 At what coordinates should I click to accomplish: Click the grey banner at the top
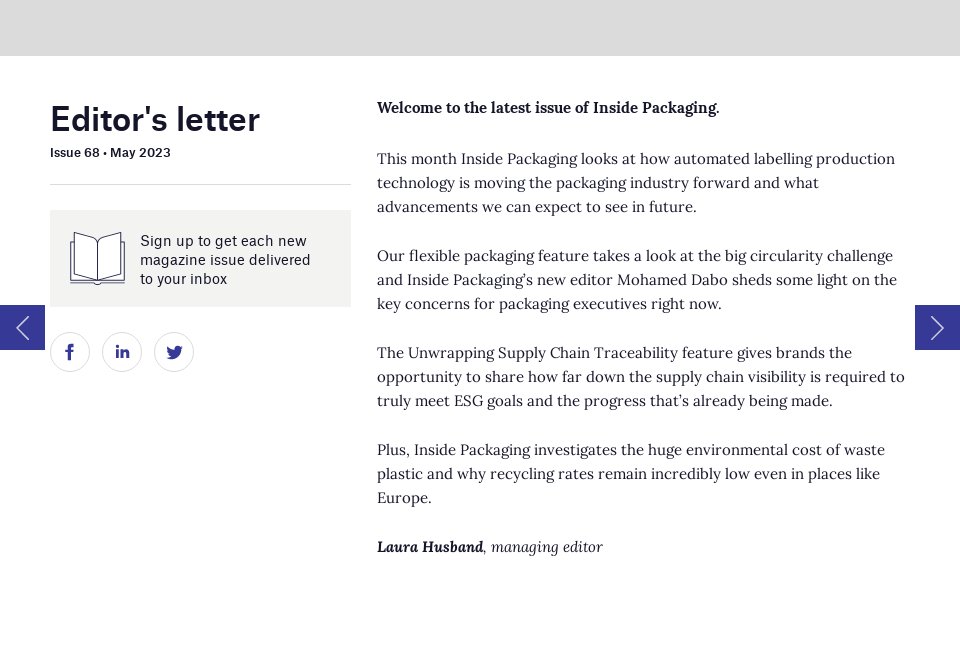(480, 28)
